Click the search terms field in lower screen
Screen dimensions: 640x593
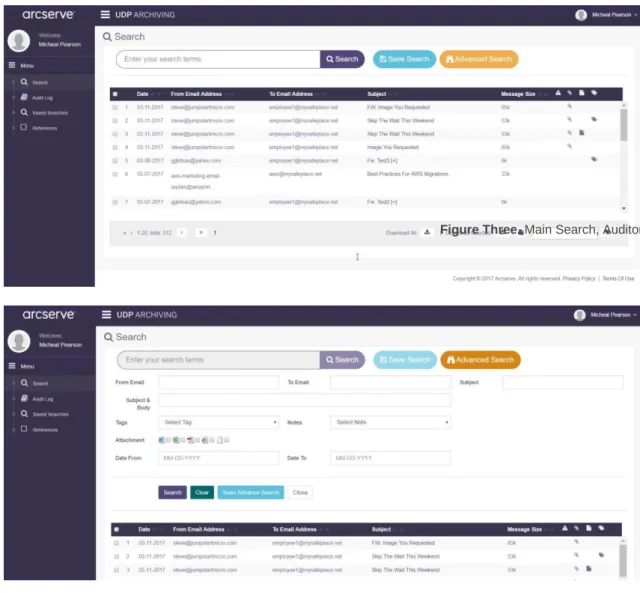(219, 360)
